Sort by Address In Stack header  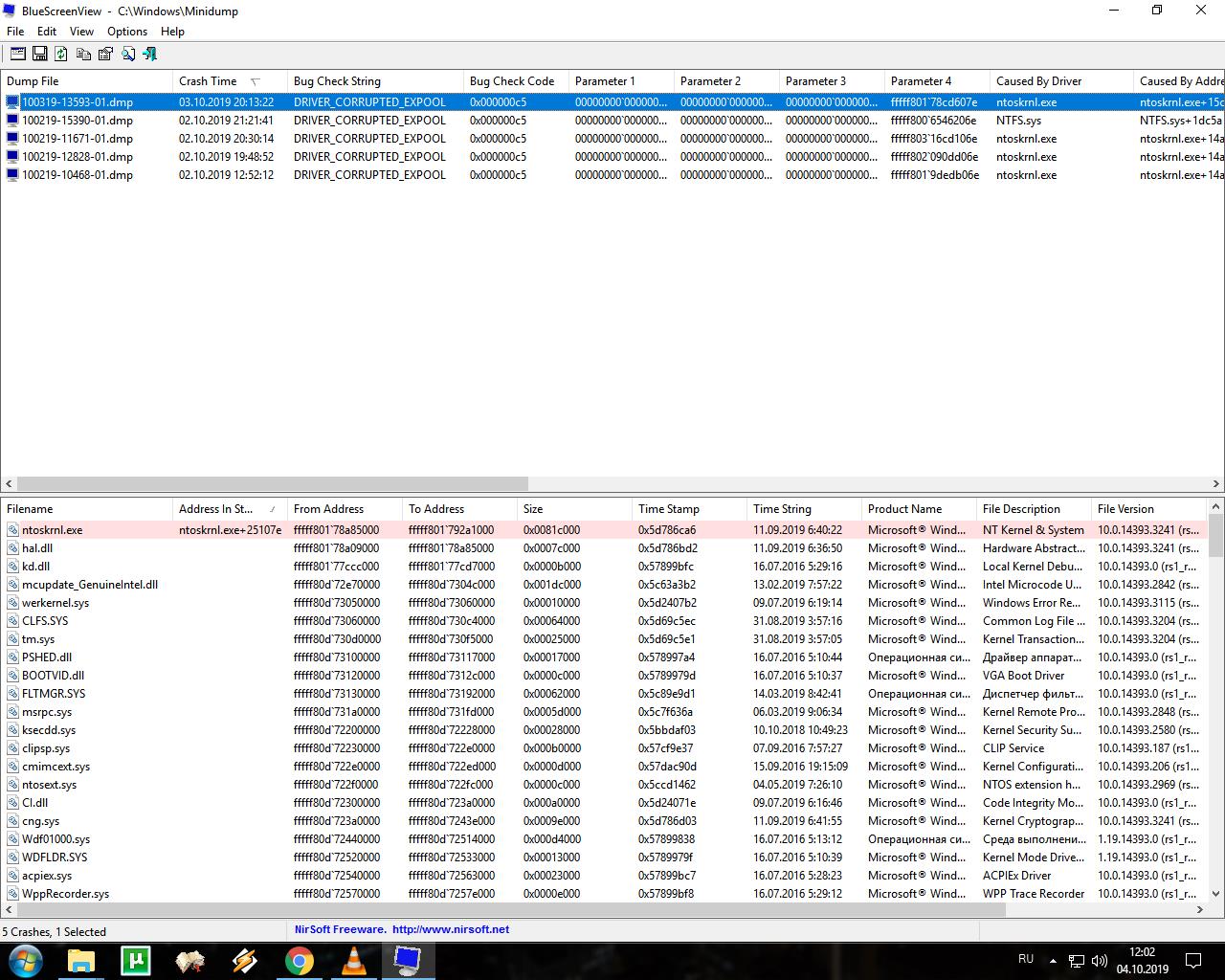click(230, 509)
